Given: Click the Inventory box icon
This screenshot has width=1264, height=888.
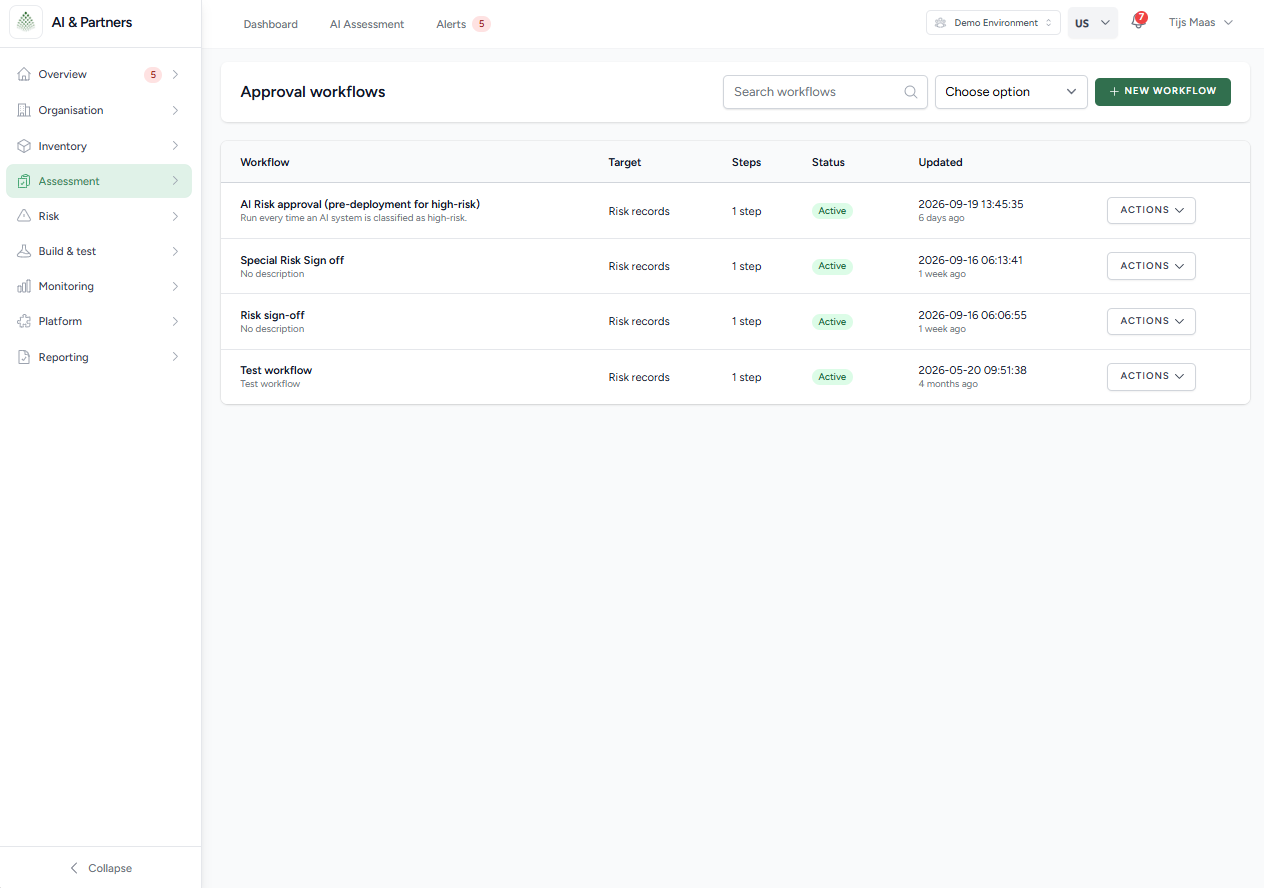Looking at the screenshot, I should (24, 146).
